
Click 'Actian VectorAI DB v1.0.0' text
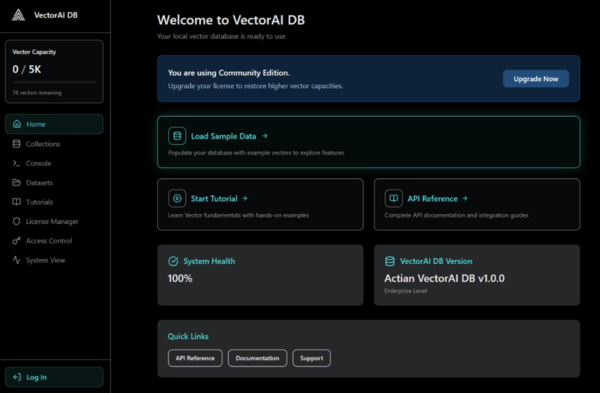click(444, 278)
